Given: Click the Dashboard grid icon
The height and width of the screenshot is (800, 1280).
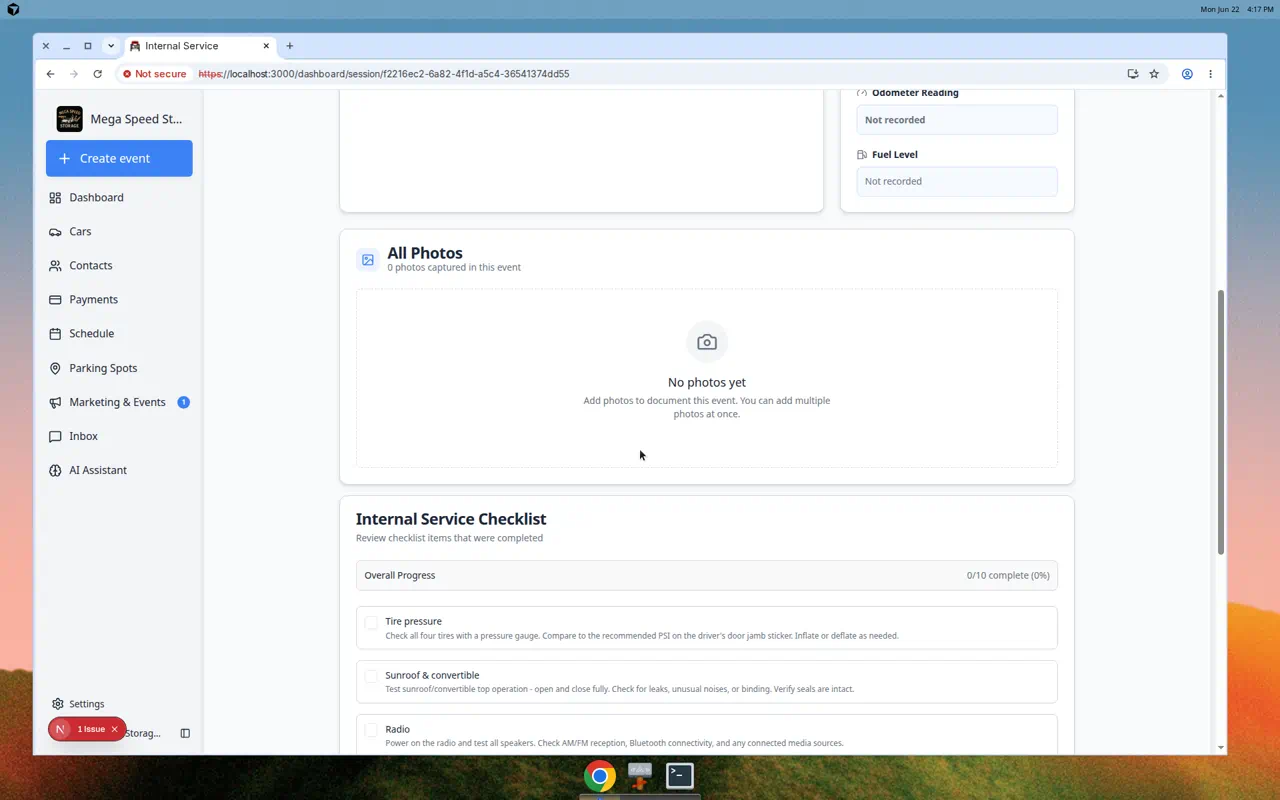Looking at the screenshot, I should pyautogui.click(x=55, y=197).
